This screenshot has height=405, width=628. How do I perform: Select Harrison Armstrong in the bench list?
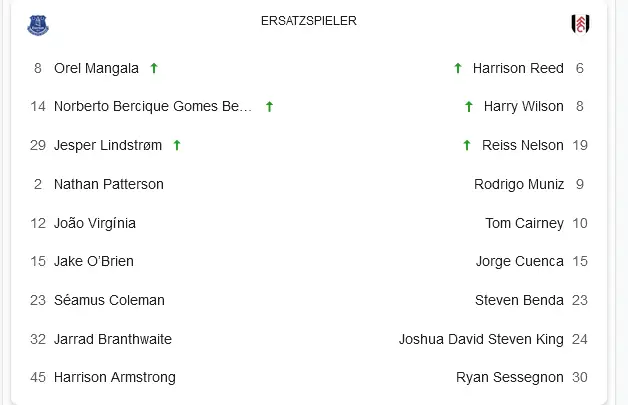[x=114, y=377]
